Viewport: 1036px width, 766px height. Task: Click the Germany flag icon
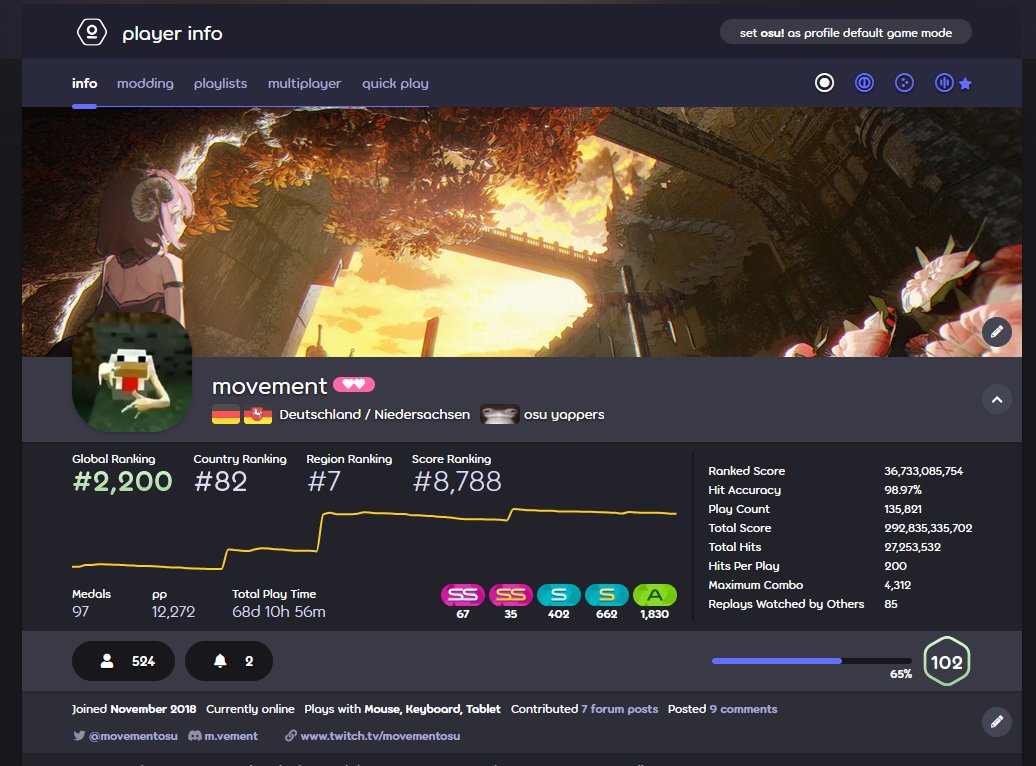coord(225,415)
